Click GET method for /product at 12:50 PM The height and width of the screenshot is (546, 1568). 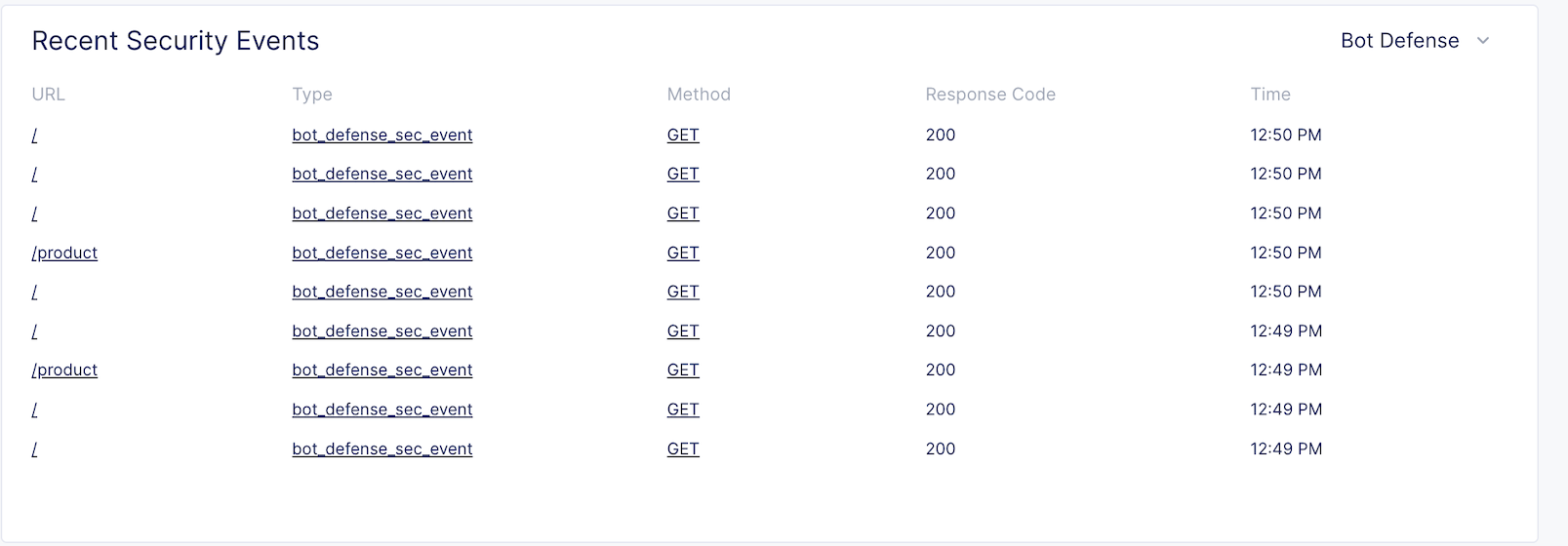683,253
